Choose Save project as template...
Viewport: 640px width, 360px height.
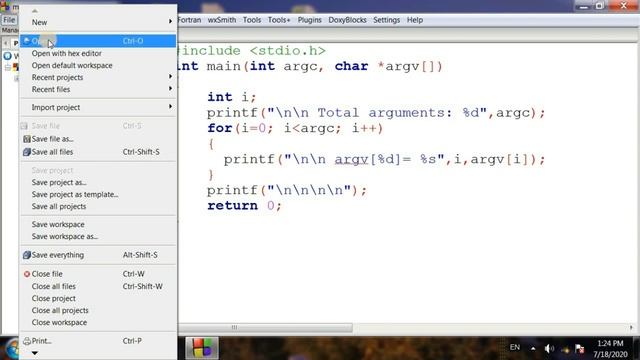click(x=98, y=194)
